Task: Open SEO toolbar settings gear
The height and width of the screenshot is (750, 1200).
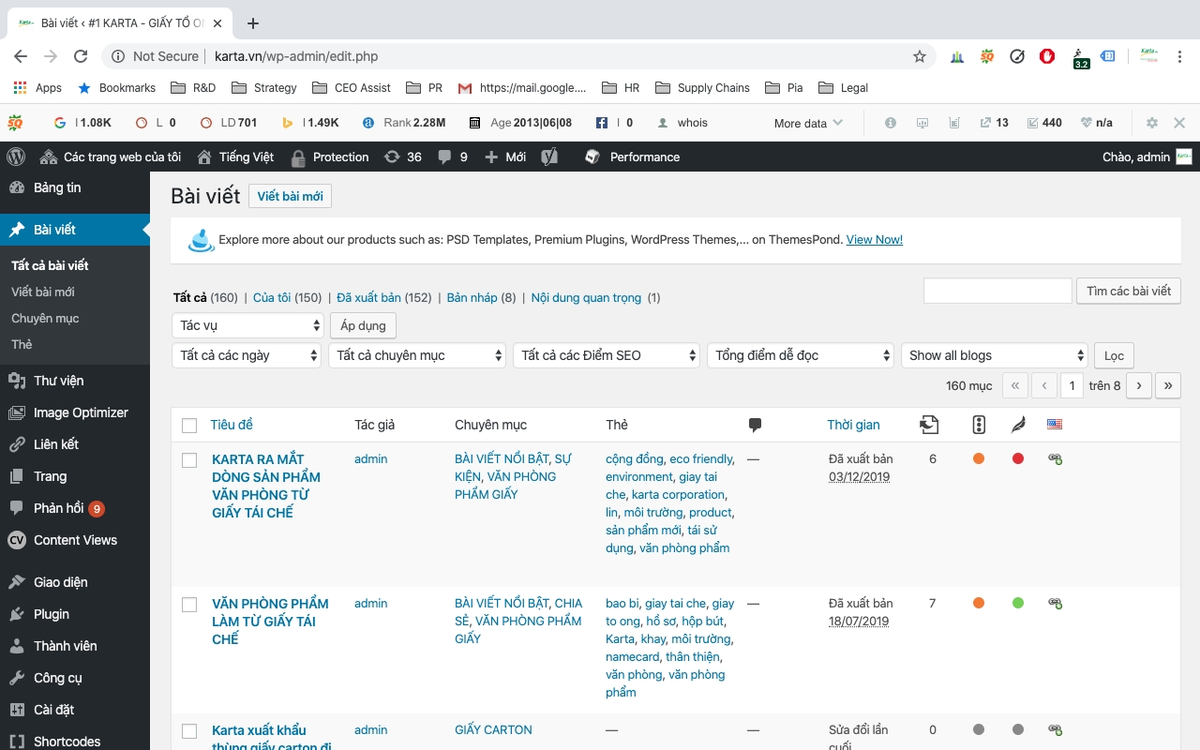Action: tap(1152, 123)
